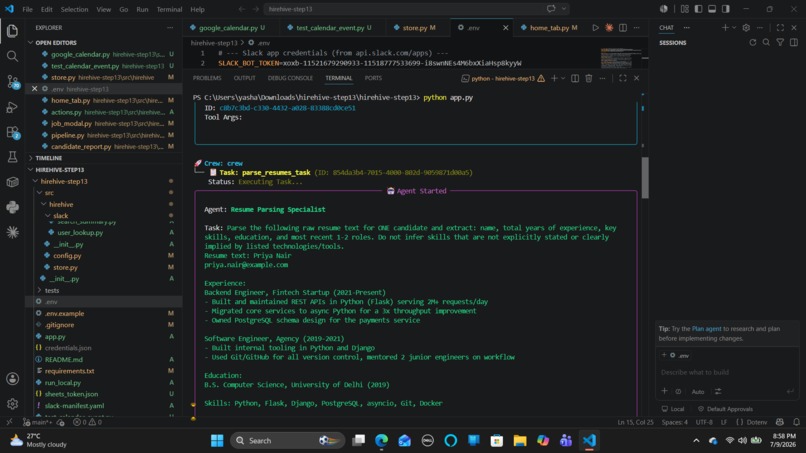Image resolution: width=806 pixels, height=453 pixels.
Task: Click the terminal vertical scrollbar thumb
Action: point(645,177)
